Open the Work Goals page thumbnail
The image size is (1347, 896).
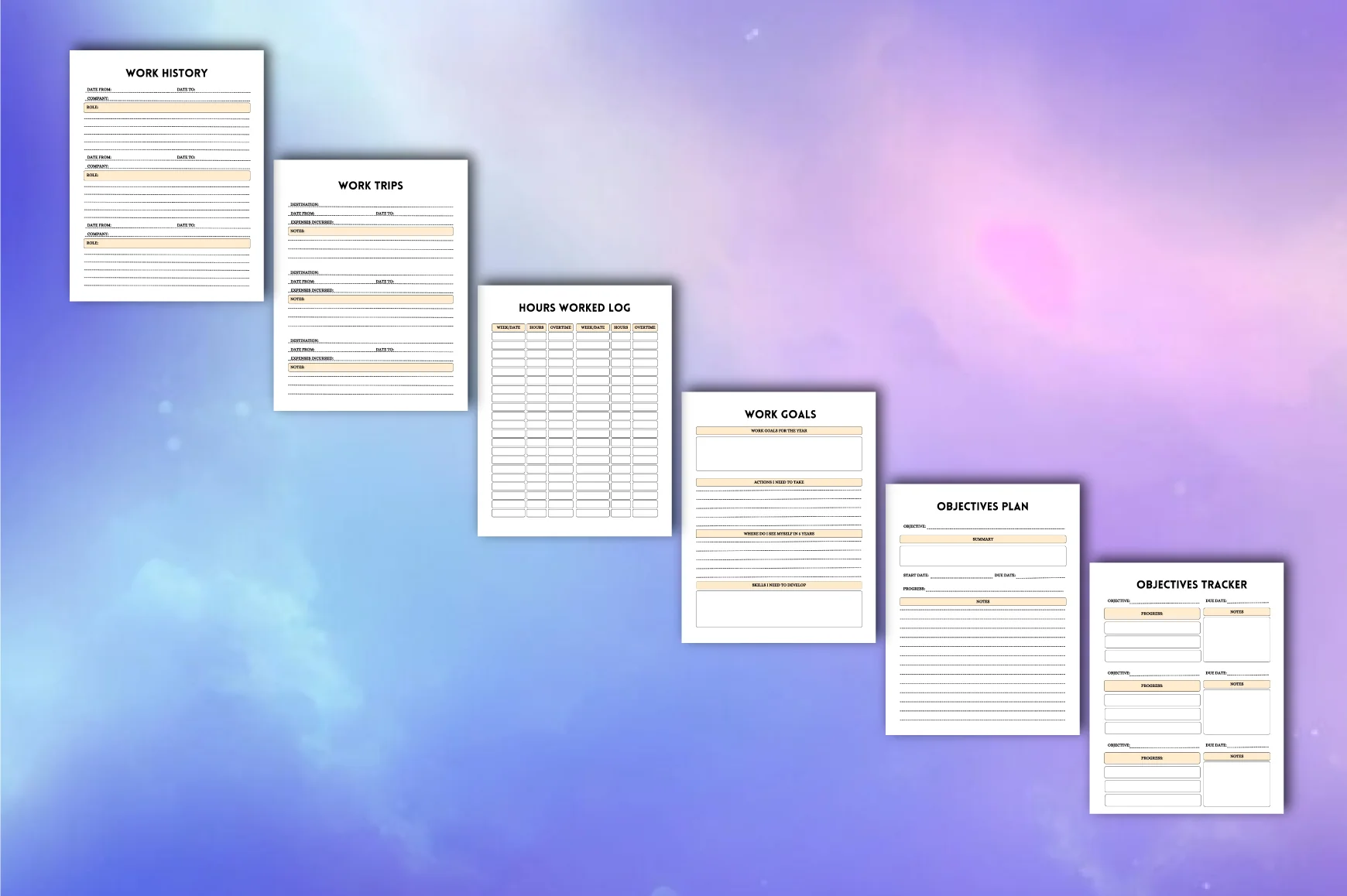click(779, 517)
